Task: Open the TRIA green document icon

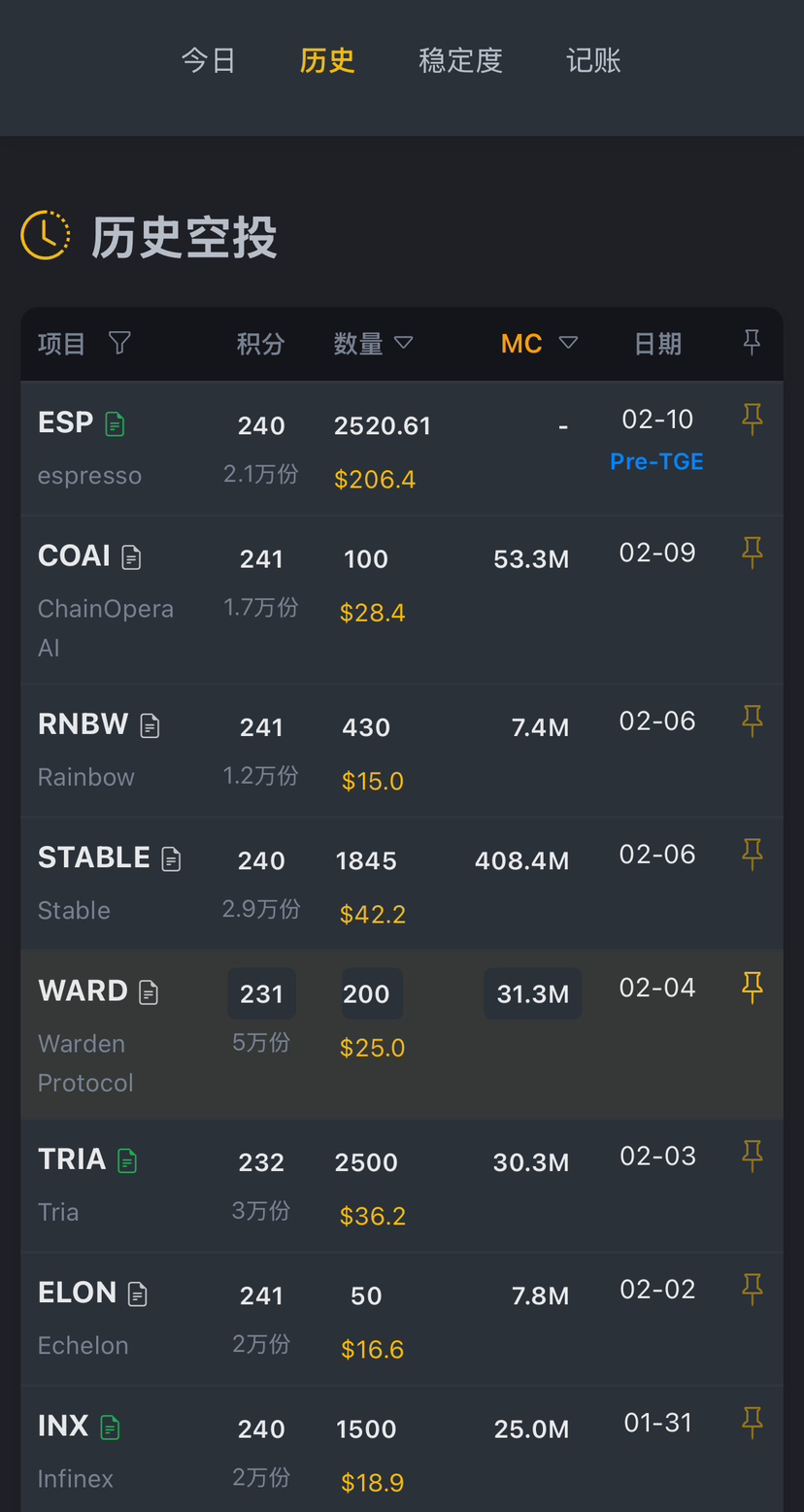Action: [x=127, y=1160]
